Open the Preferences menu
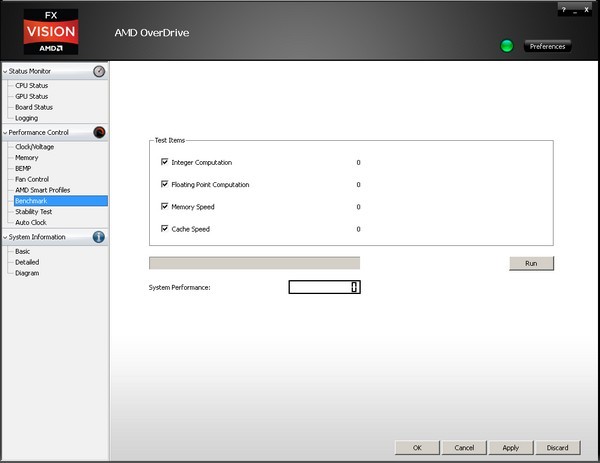 pyautogui.click(x=547, y=46)
